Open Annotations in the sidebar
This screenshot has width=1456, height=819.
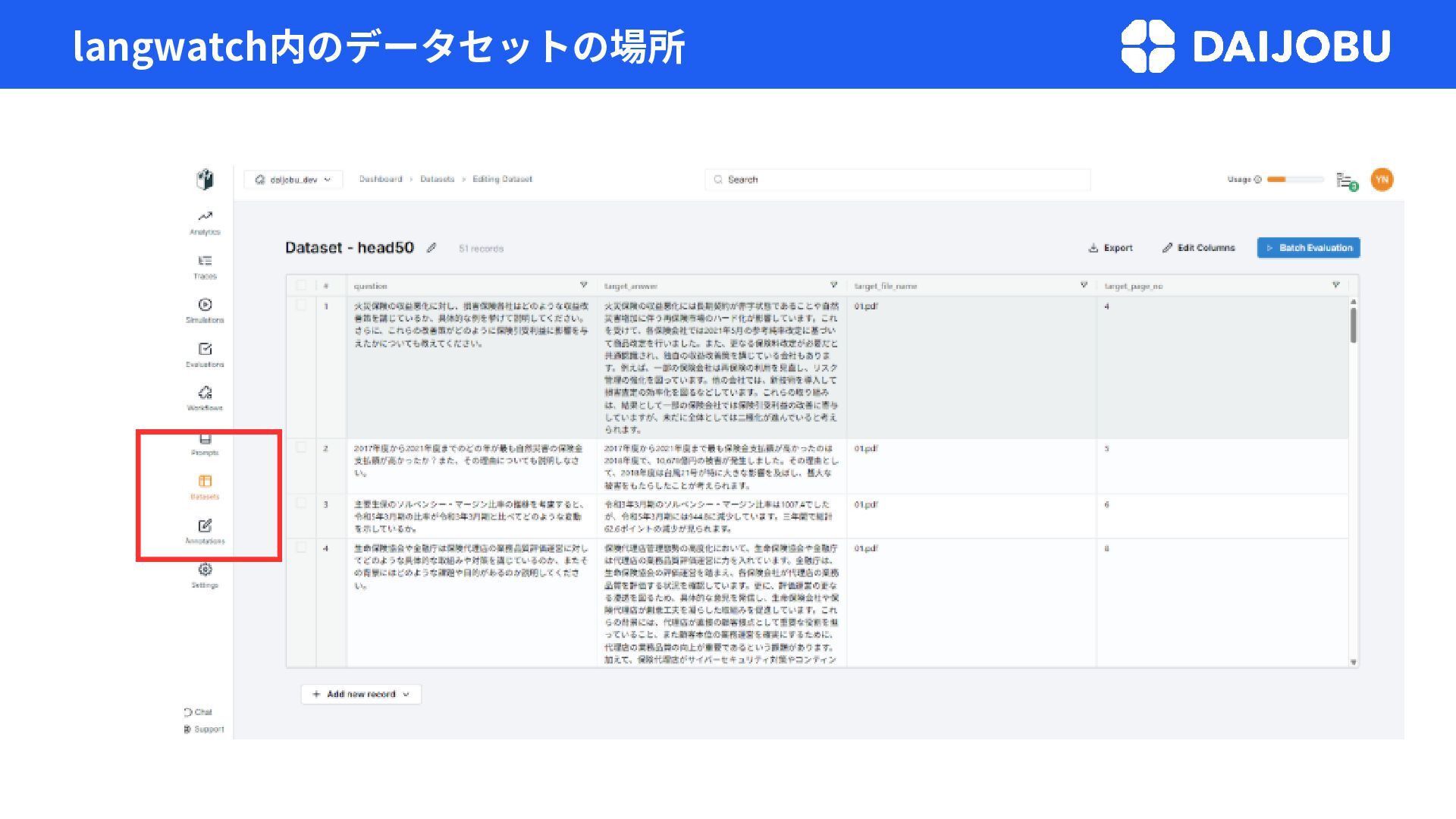pos(205,532)
